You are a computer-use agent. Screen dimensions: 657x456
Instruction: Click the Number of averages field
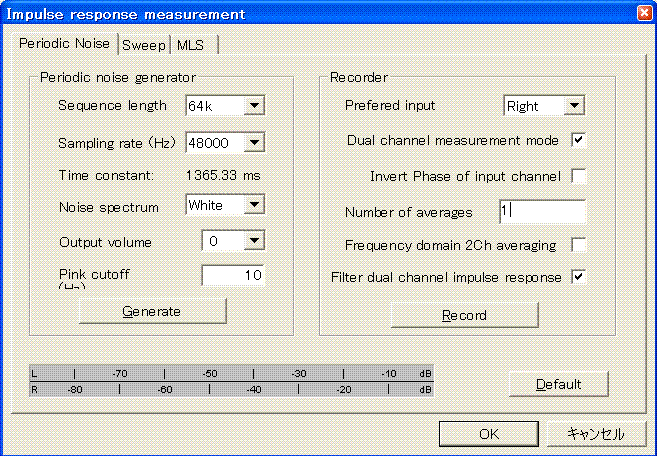click(x=541, y=212)
